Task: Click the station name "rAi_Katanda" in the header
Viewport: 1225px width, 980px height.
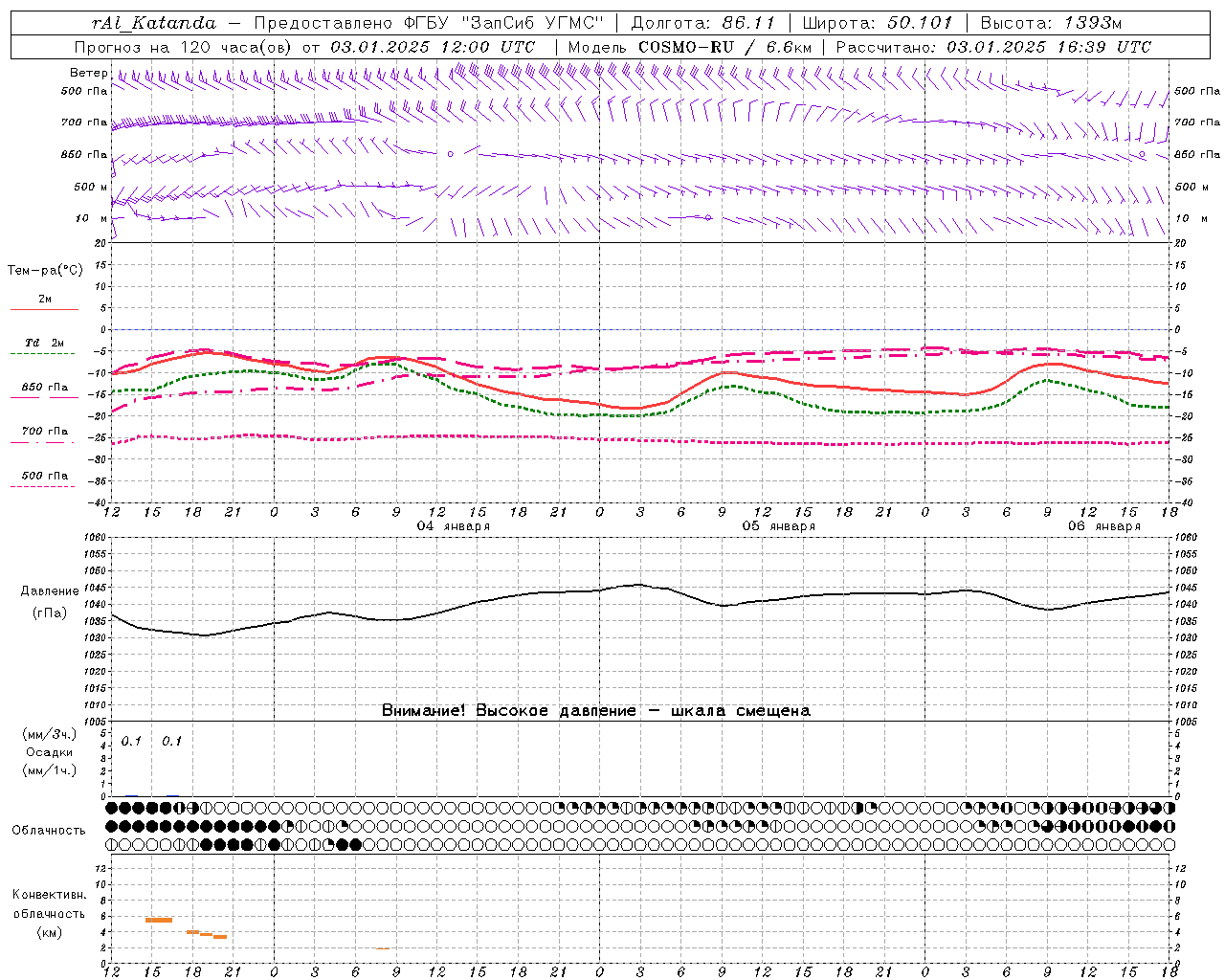Action: (x=154, y=23)
